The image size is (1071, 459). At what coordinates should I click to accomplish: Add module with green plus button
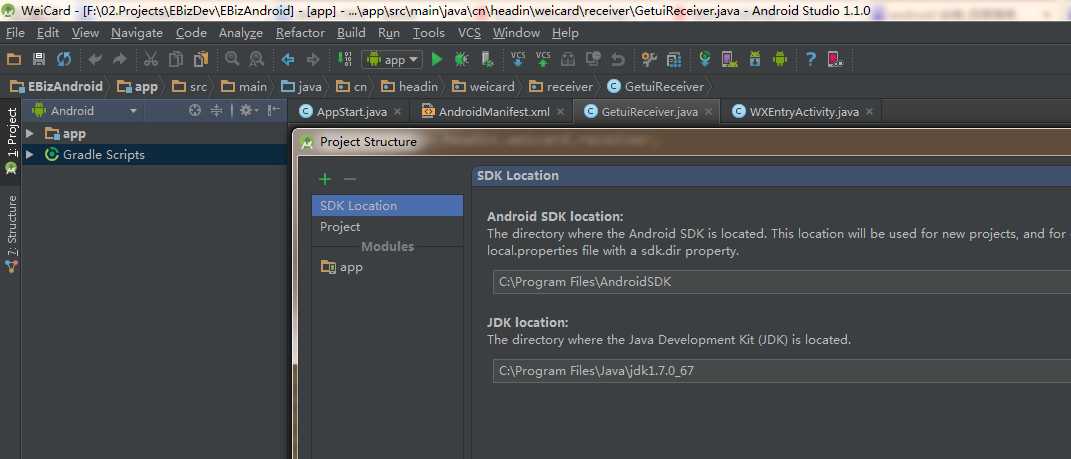(324, 179)
